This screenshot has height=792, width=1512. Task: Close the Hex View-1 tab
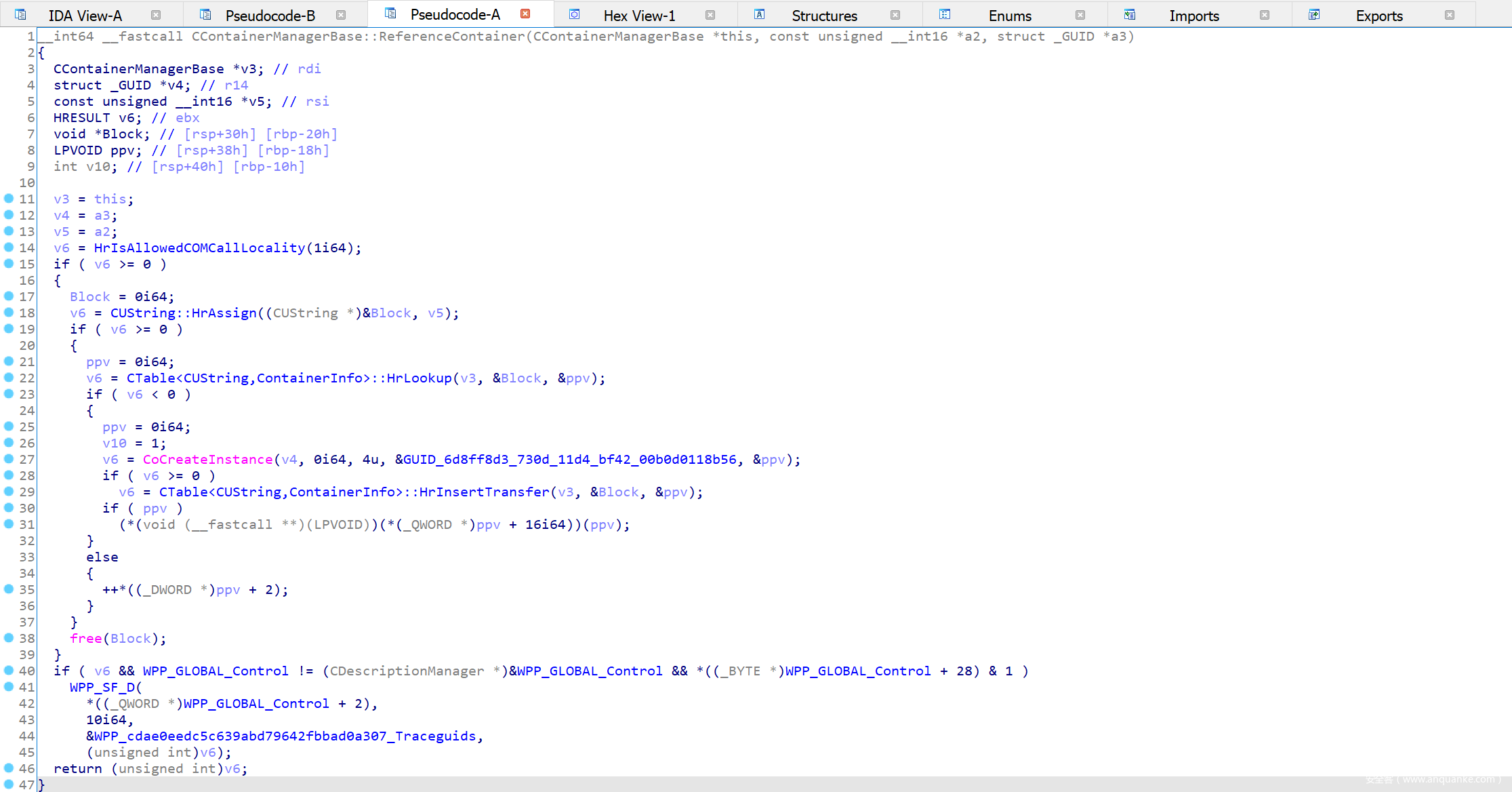pos(710,15)
